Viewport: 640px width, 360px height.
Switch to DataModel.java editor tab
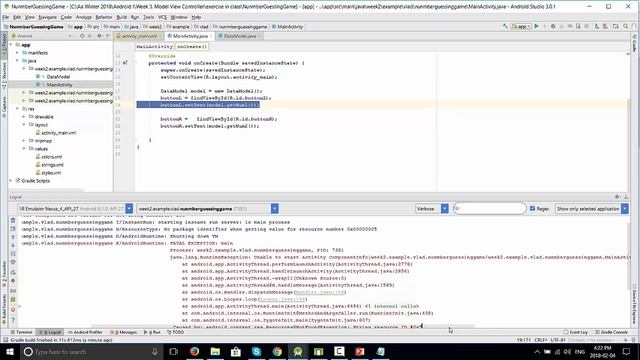[239, 36]
